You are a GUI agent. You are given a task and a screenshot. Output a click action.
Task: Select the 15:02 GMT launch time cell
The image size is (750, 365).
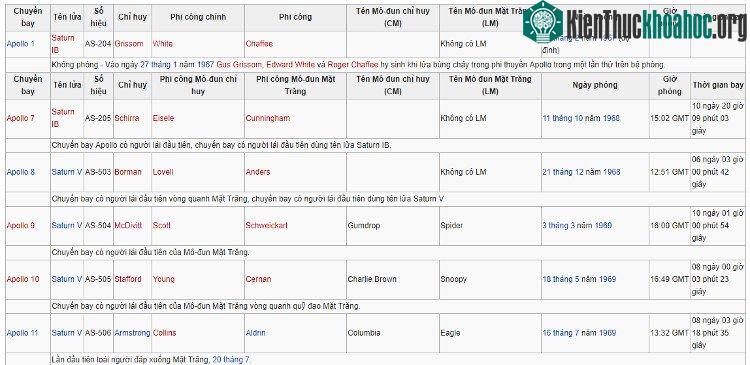pyautogui.click(x=670, y=118)
